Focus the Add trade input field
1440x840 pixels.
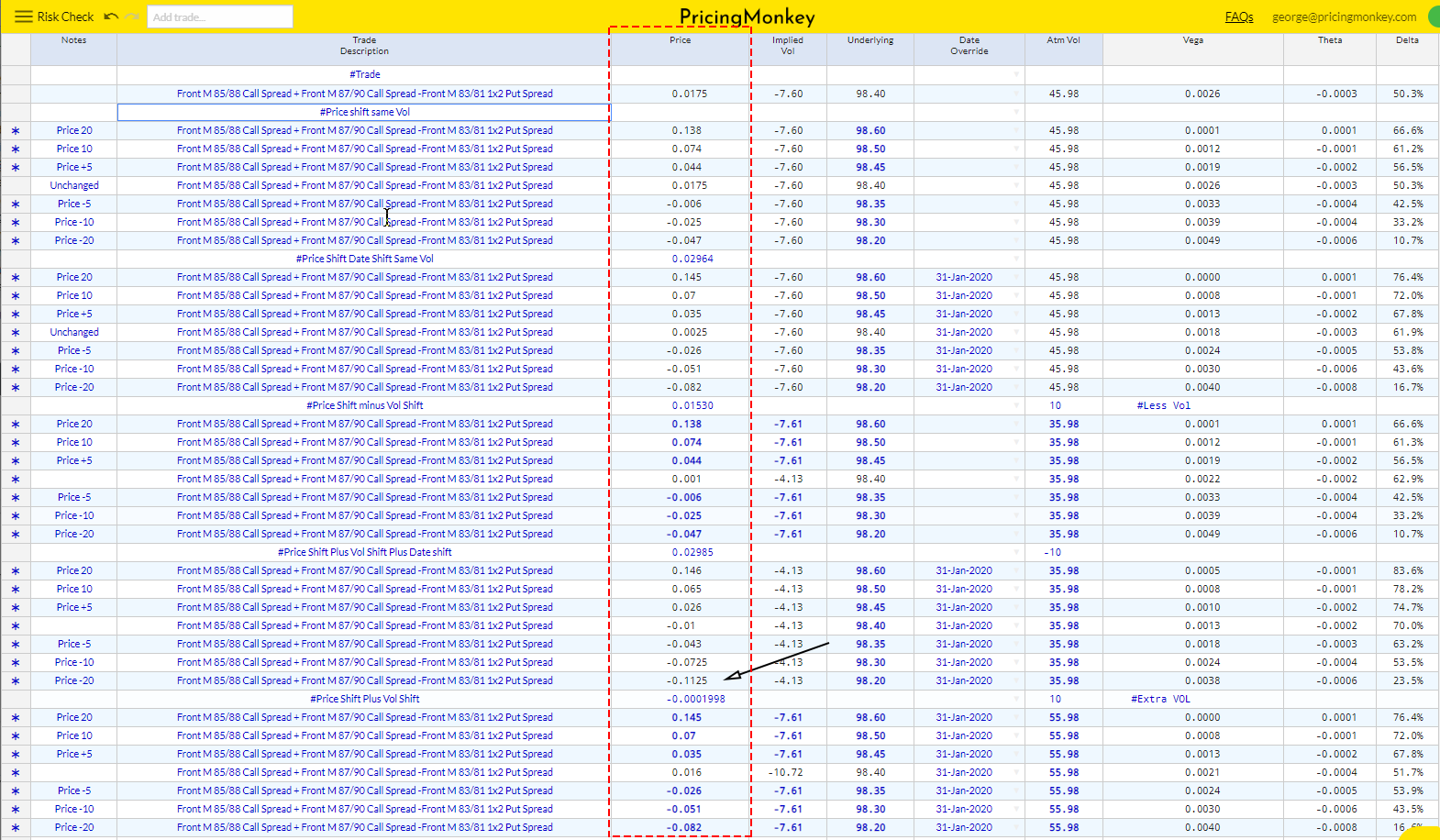pyautogui.click(x=220, y=17)
